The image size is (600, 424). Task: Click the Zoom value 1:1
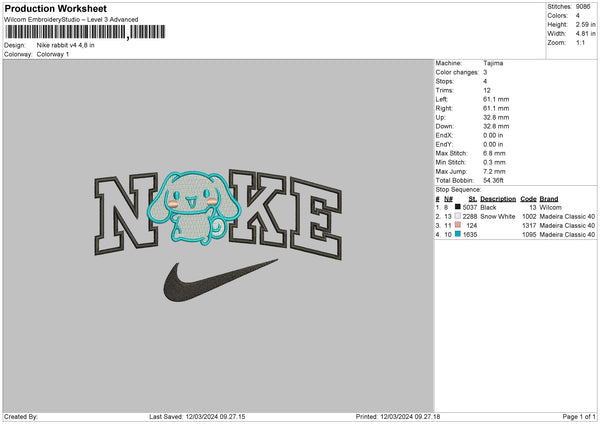pyautogui.click(x=580, y=42)
